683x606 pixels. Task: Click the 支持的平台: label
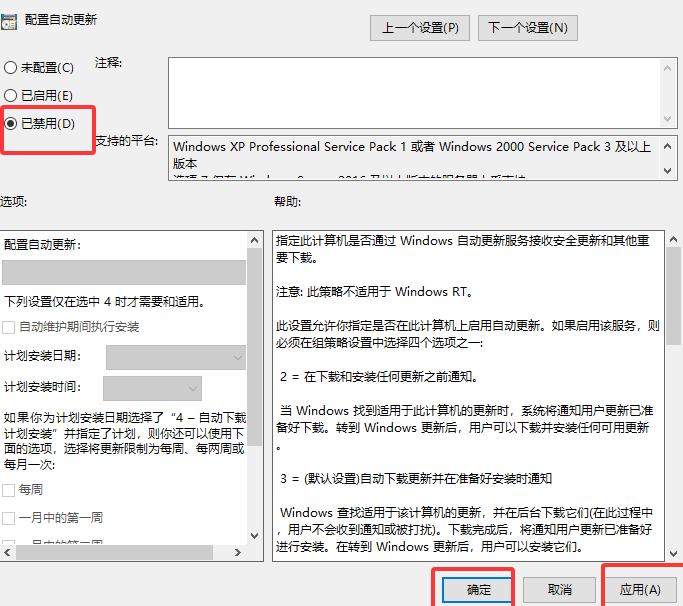coord(127,141)
